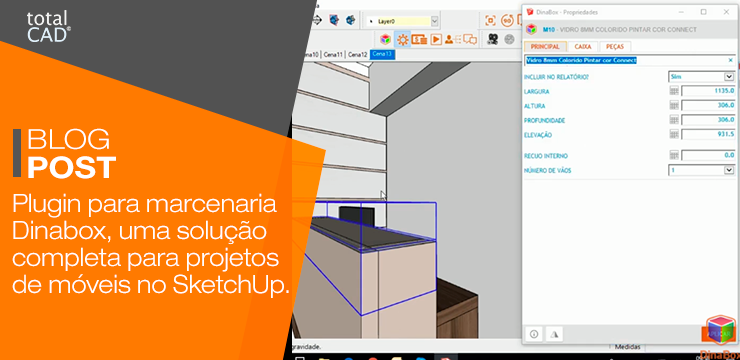The height and width of the screenshot is (360, 740).
Task: Click the ELEVAÇÃO value field
Action: (x=708, y=134)
